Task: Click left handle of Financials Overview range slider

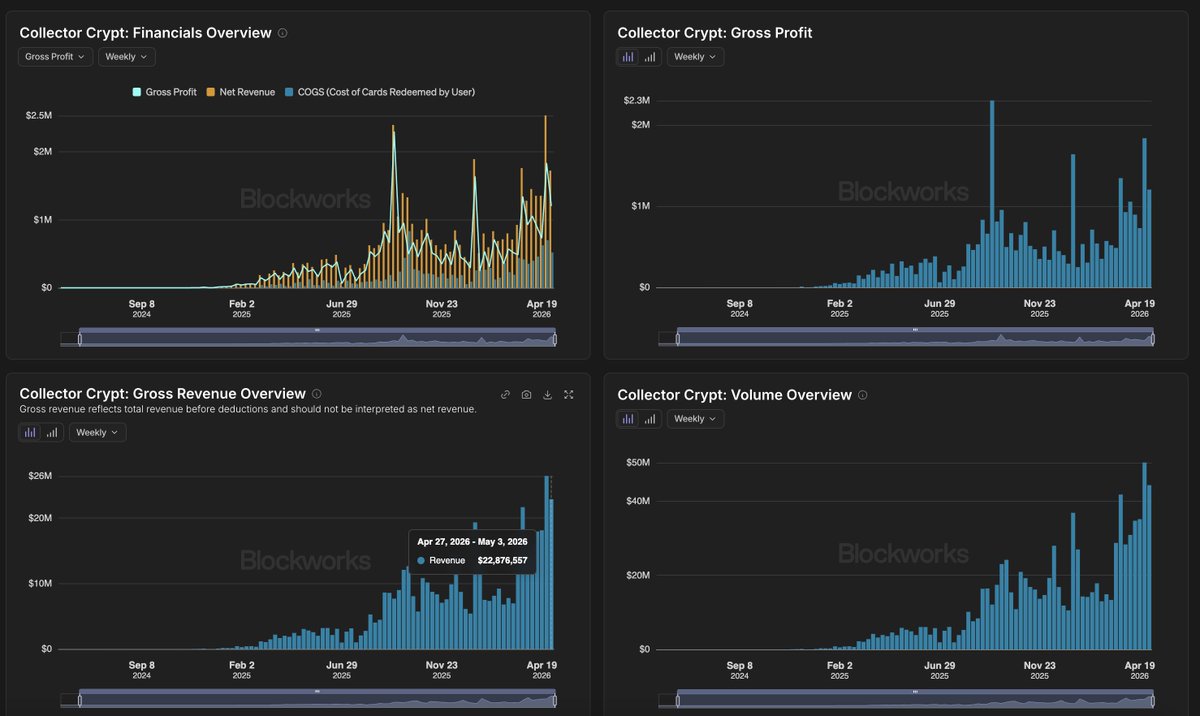Action: pyautogui.click(x=80, y=340)
